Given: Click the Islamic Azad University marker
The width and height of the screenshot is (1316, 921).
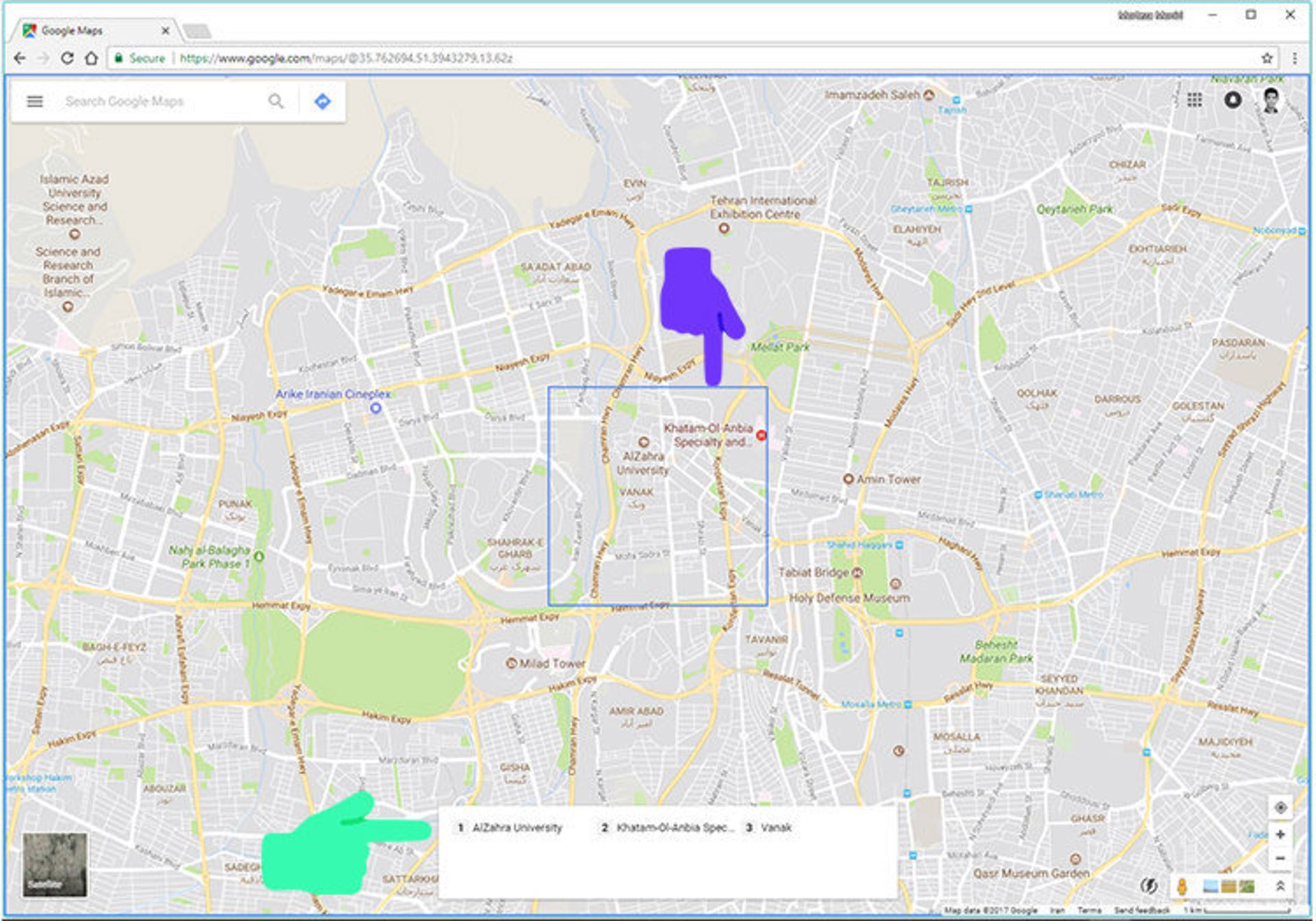Looking at the screenshot, I should 75,234.
